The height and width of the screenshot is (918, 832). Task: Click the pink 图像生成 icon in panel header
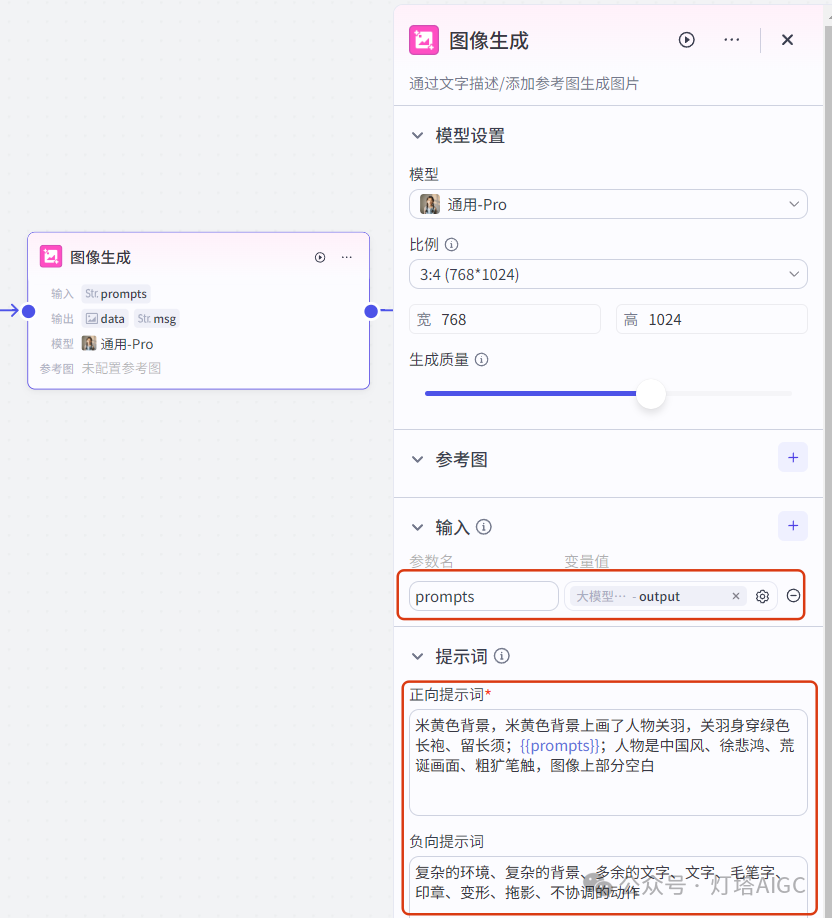pos(424,40)
